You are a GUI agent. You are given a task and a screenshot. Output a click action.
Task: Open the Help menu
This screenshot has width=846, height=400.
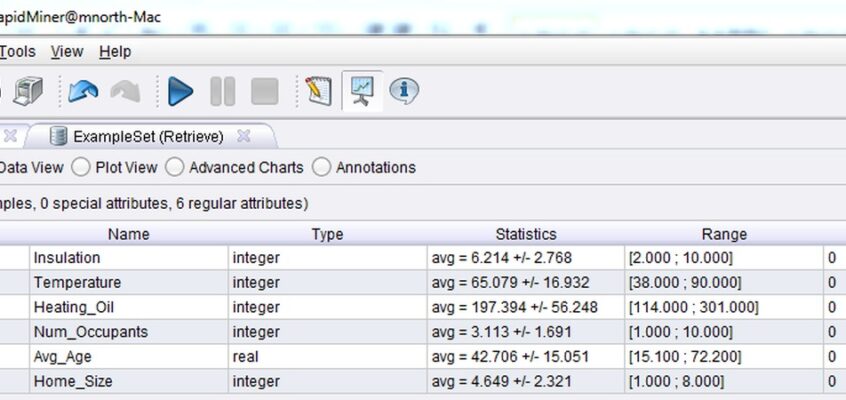pos(115,52)
